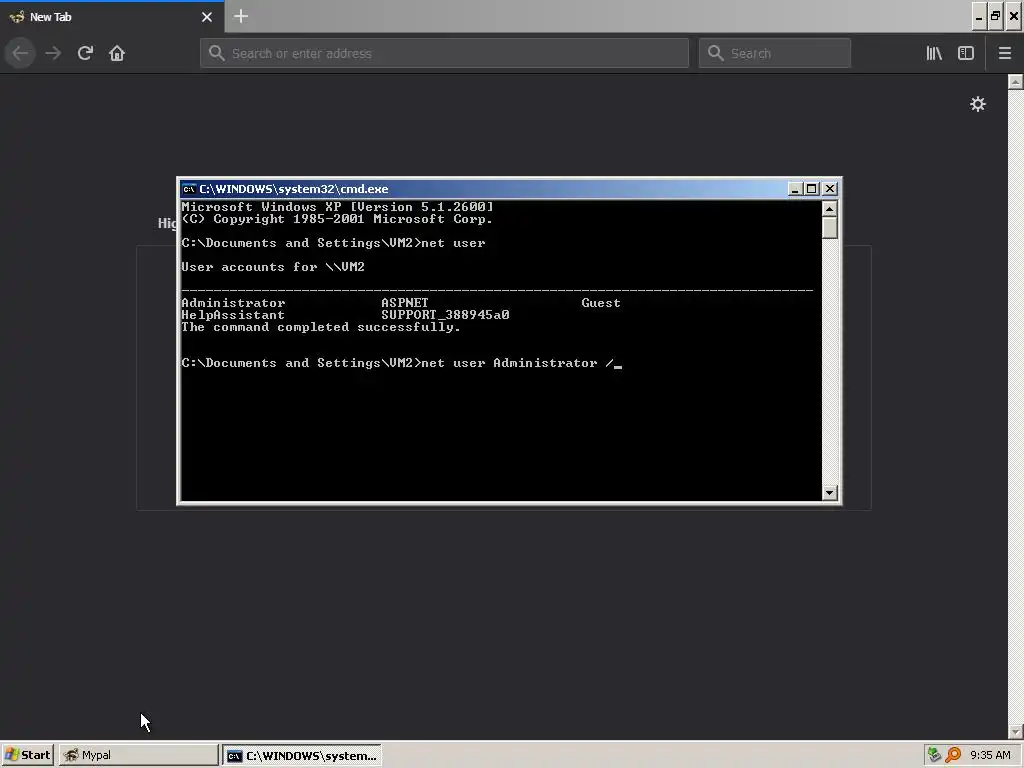
Task: Click browser page scrollbar down arrow
Action: pos(1015,732)
